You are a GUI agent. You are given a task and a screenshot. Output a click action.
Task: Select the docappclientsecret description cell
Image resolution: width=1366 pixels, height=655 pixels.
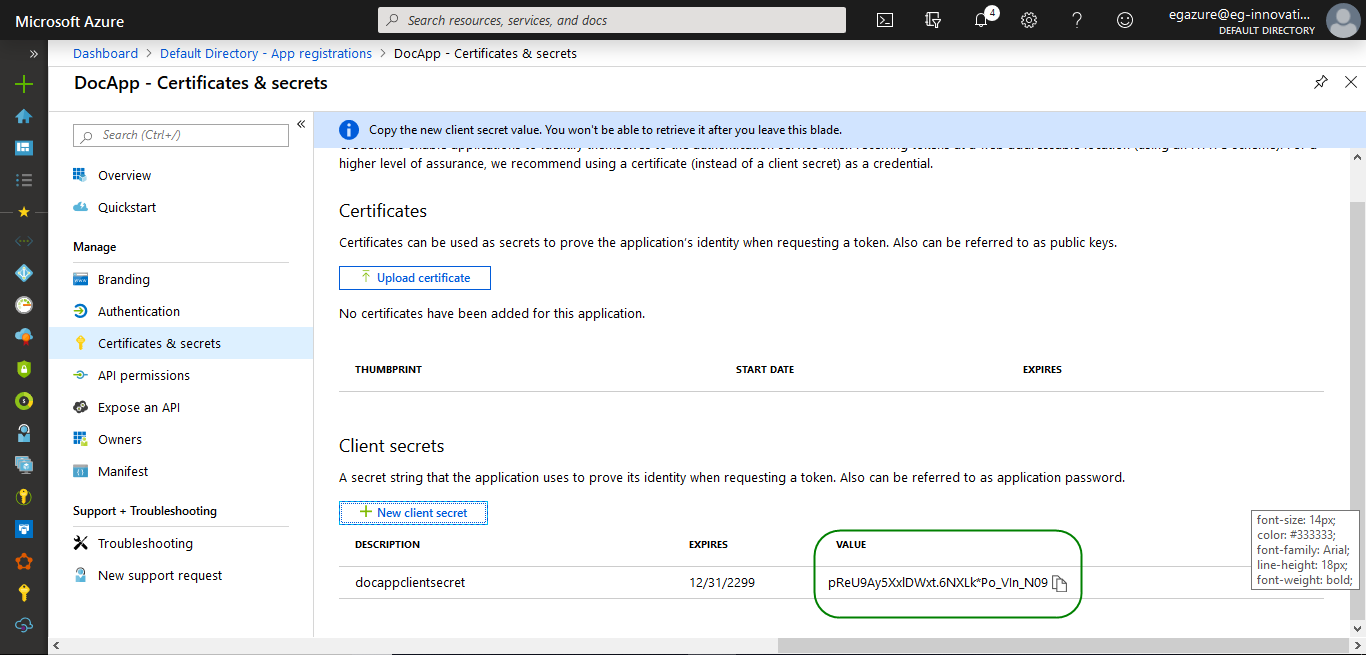[410, 582]
